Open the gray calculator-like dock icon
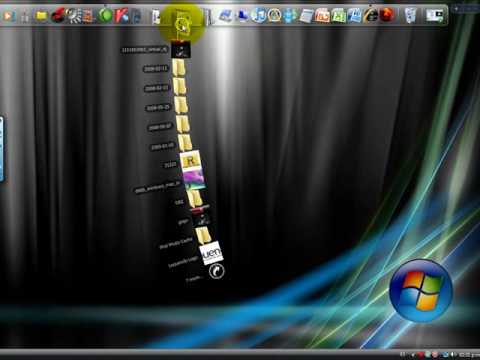 (x=306, y=16)
